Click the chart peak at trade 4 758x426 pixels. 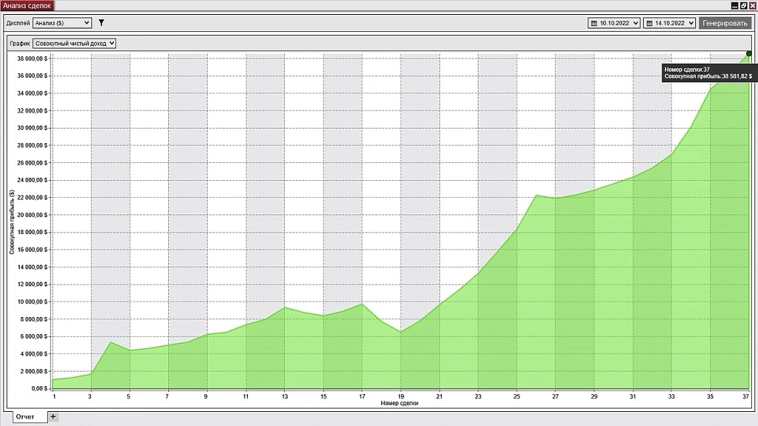click(111, 342)
